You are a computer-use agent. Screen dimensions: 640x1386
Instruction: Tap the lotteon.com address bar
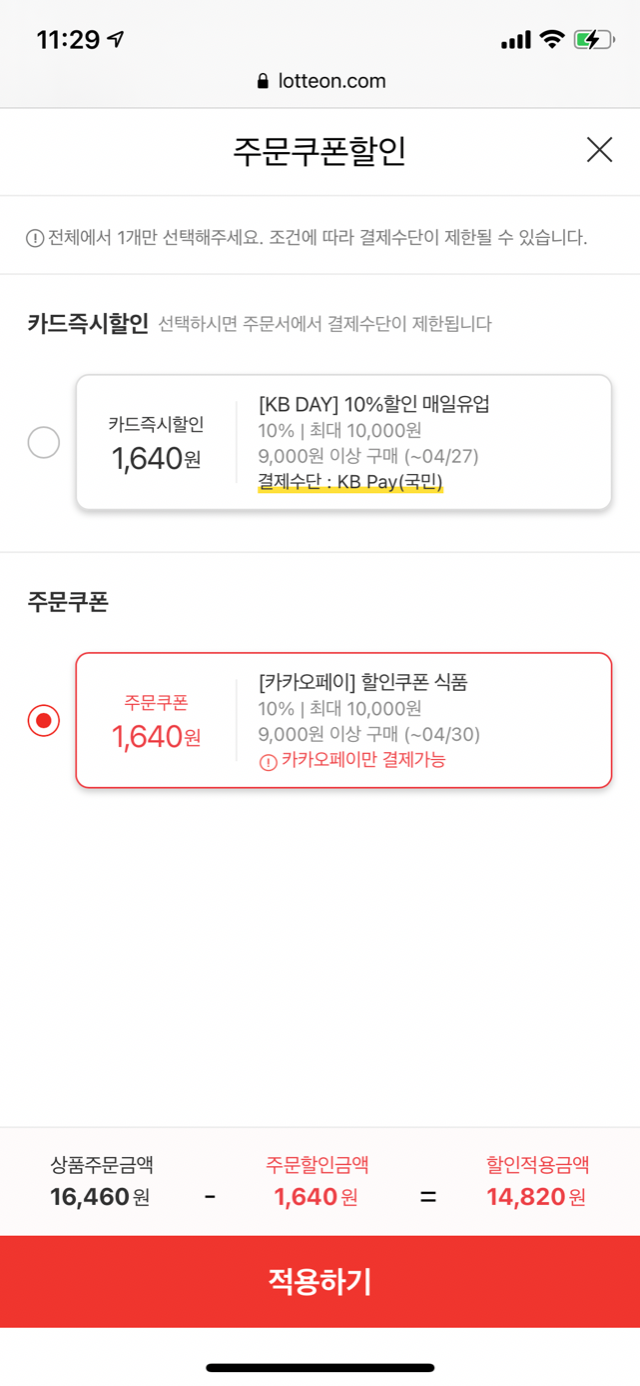click(x=320, y=82)
